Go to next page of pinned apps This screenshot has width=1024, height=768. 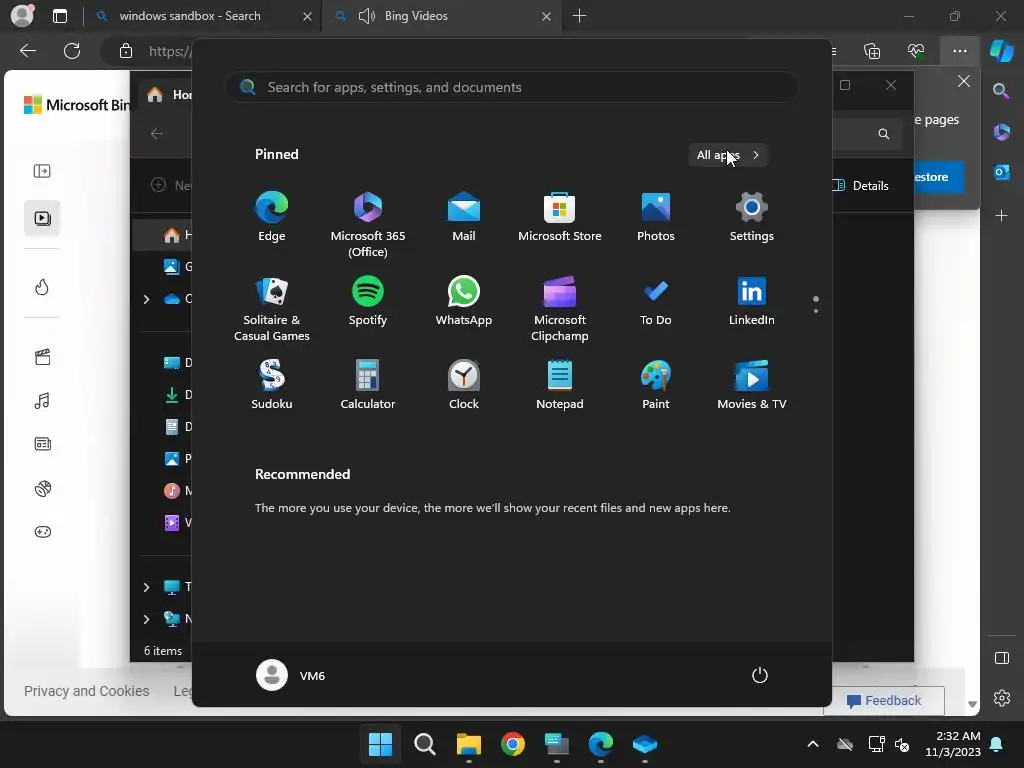tap(816, 311)
